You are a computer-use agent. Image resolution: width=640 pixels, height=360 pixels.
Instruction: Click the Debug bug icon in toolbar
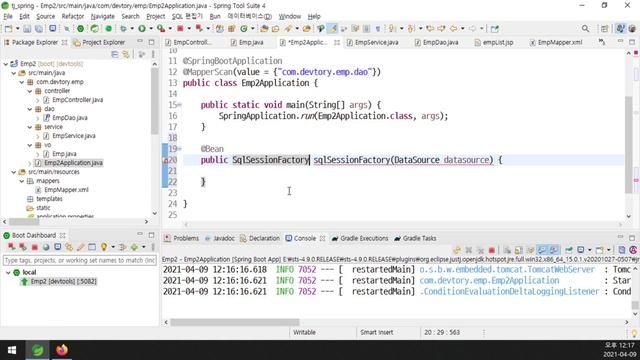tap(123, 29)
